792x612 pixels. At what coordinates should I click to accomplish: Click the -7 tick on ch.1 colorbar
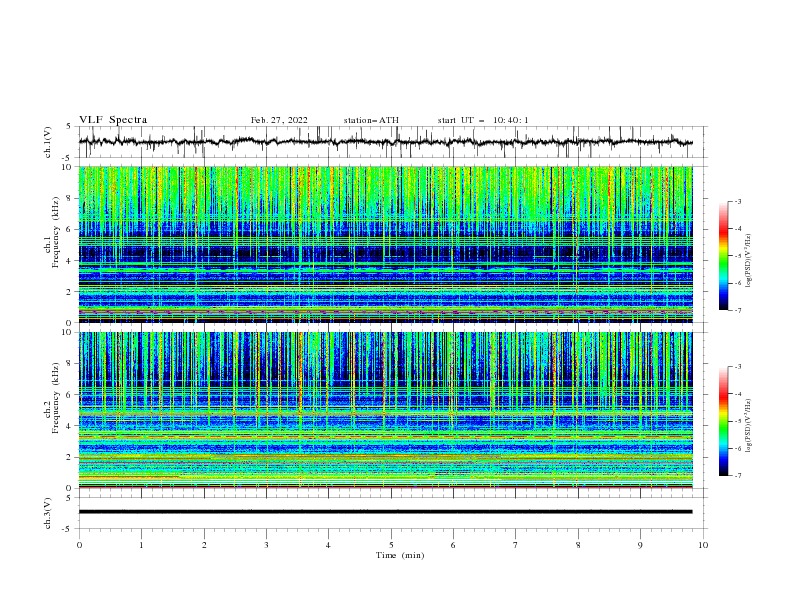coord(737,310)
